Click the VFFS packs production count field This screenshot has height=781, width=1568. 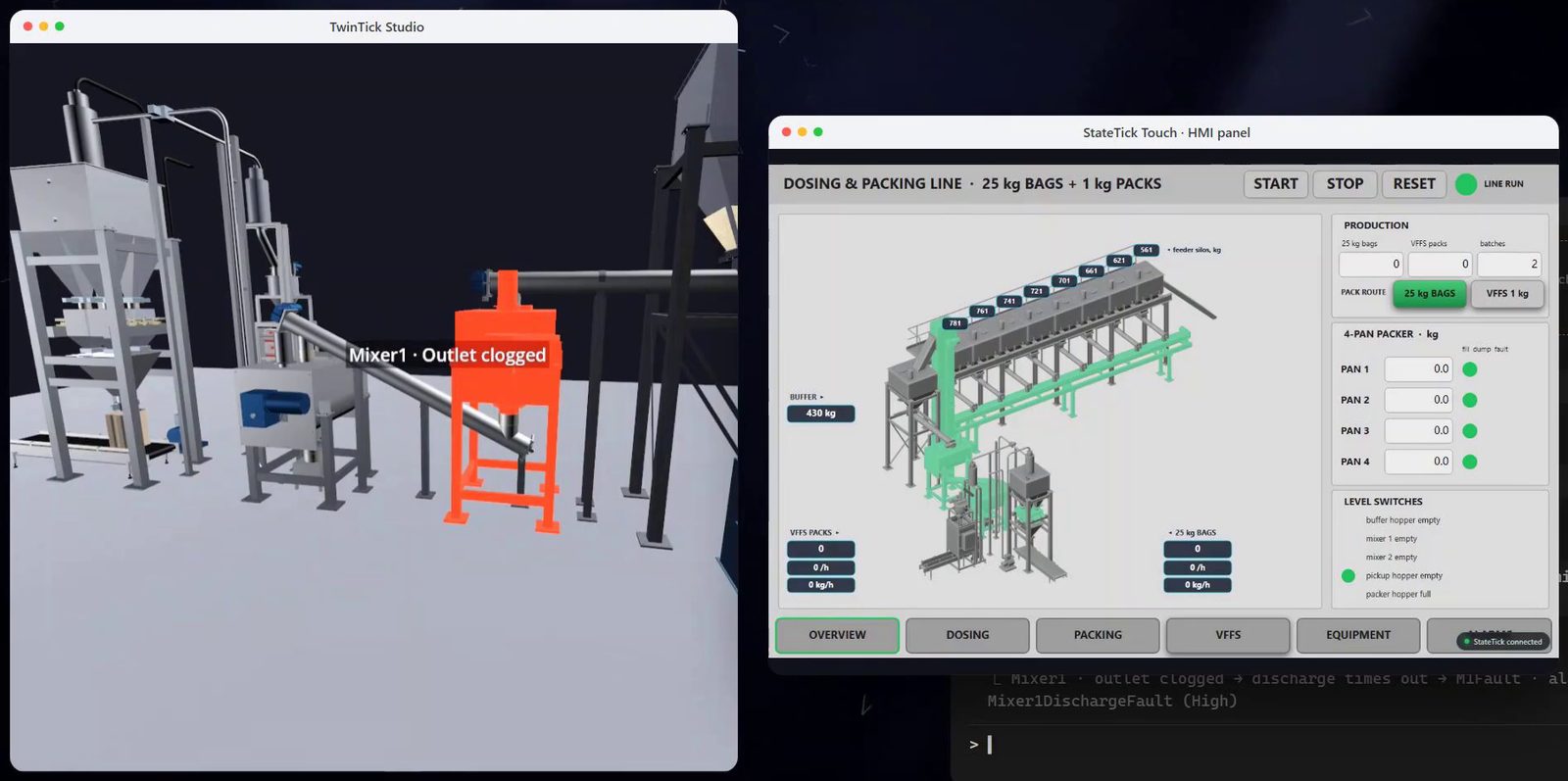click(1441, 264)
